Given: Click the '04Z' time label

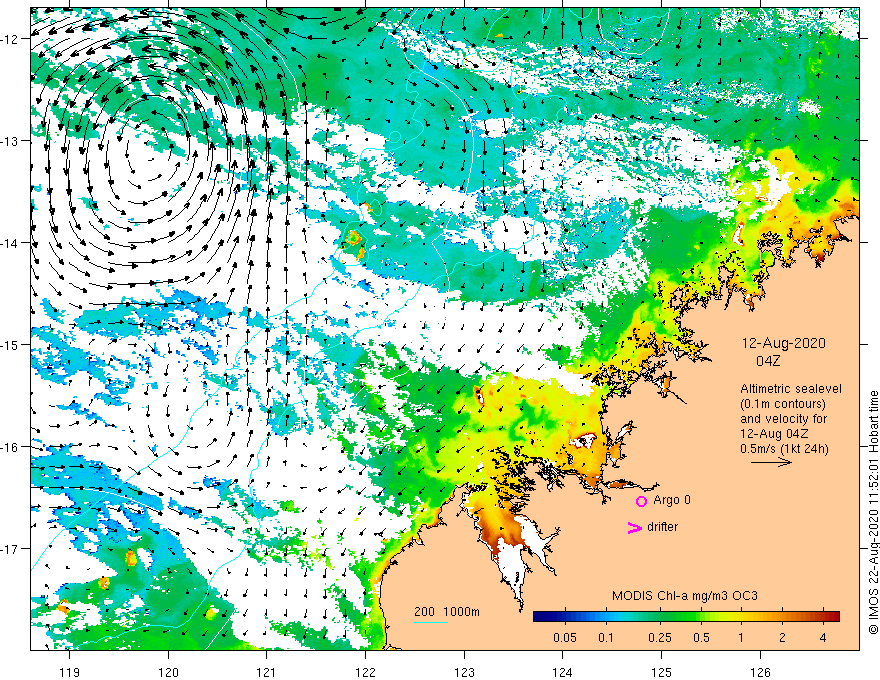Looking at the screenshot, I should [768, 361].
